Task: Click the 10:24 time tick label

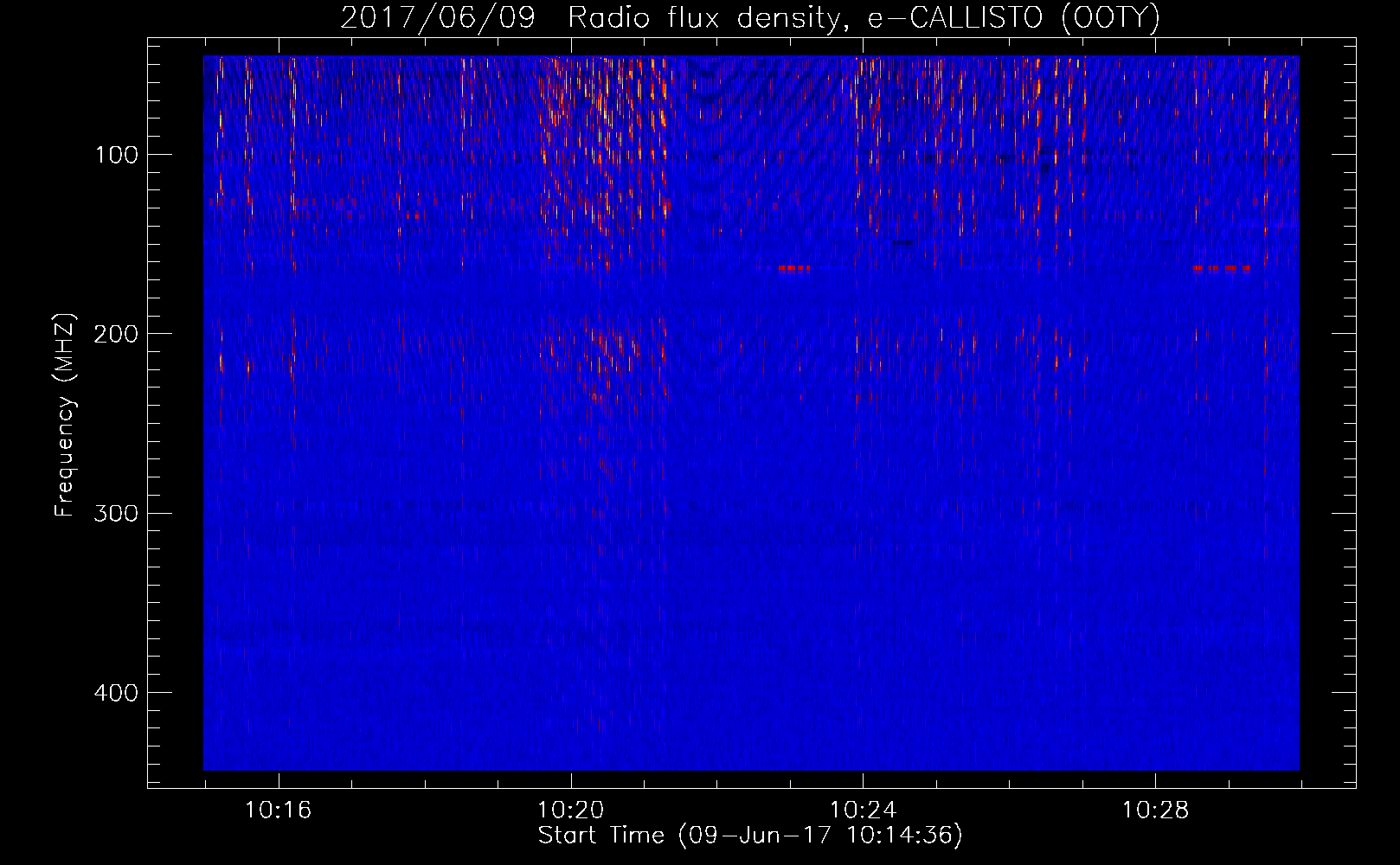Action: [863, 811]
